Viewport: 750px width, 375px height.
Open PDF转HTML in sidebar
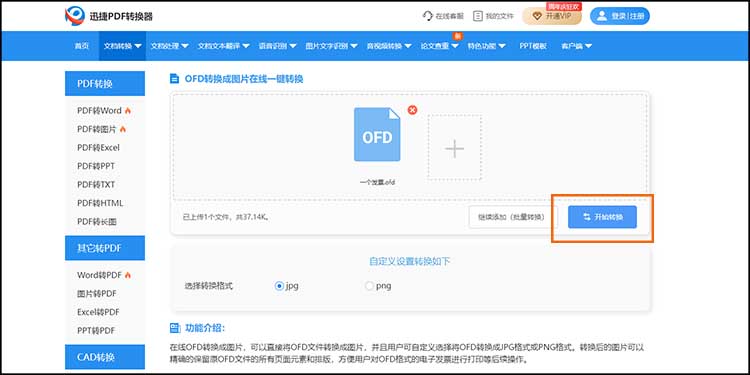pyautogui.click(x=100, y=203)
